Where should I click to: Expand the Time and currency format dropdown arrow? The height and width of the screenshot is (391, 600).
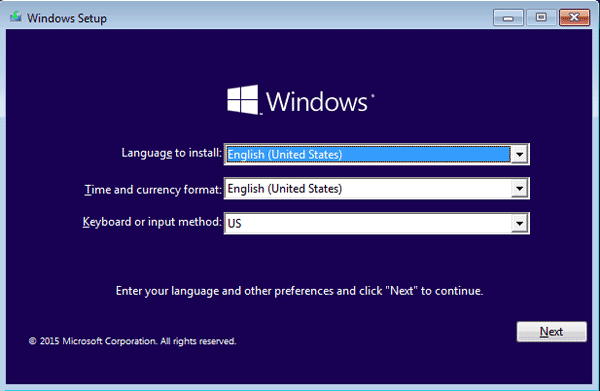click(x=519, y=188)
